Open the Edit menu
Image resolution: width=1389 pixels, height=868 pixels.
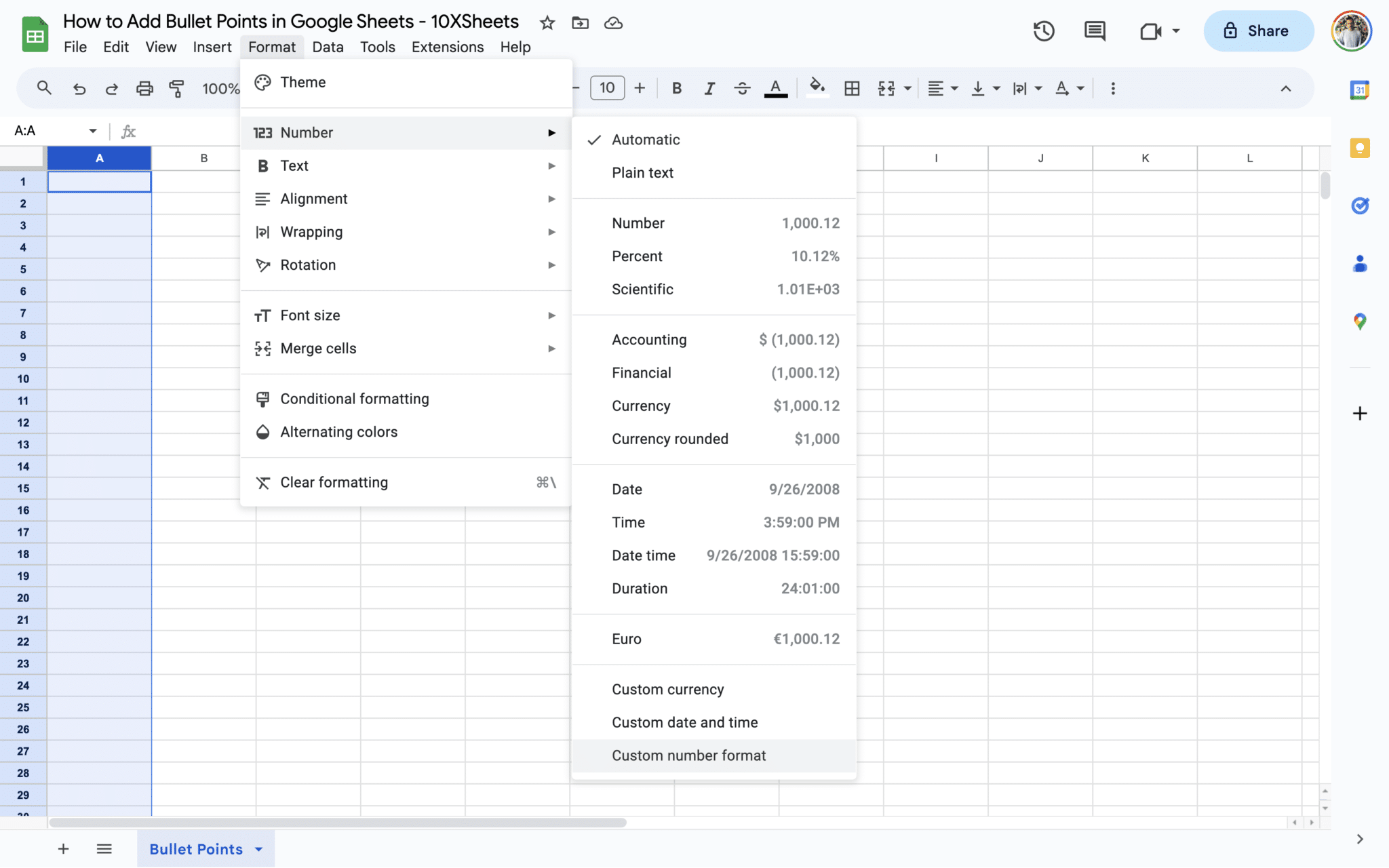[x=116, y=47]
